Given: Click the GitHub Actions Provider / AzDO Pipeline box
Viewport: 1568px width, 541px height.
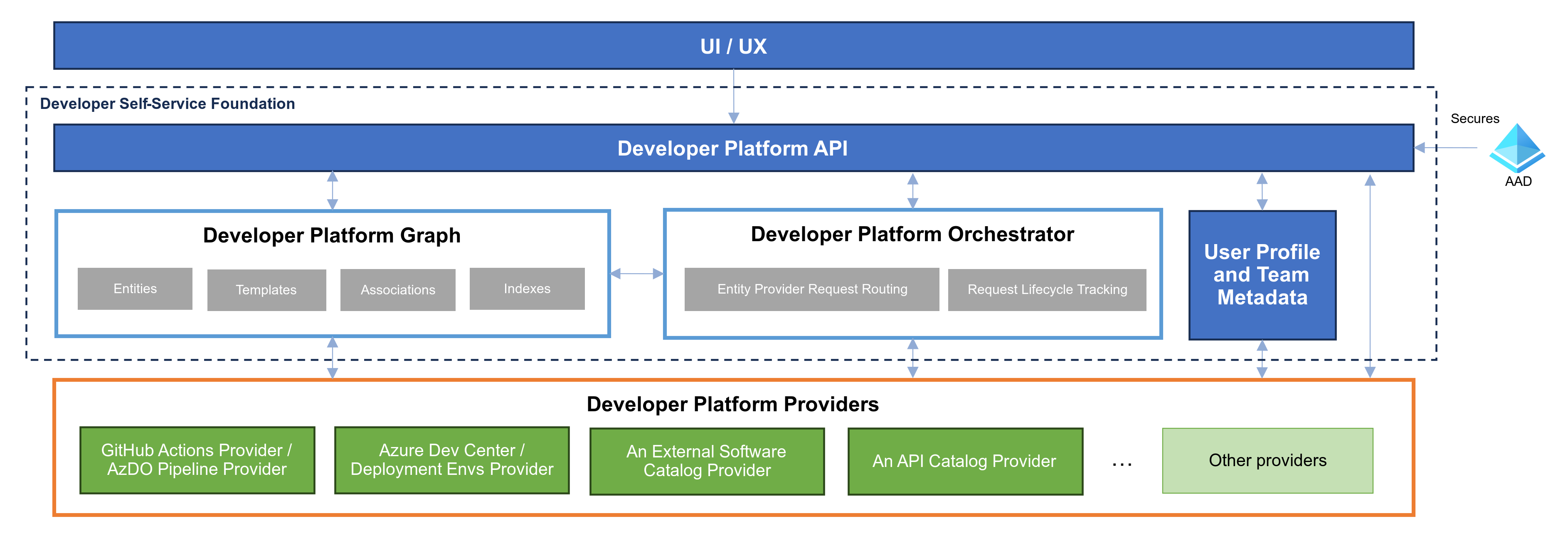Looking at the screenshot, I should point(197,460).
